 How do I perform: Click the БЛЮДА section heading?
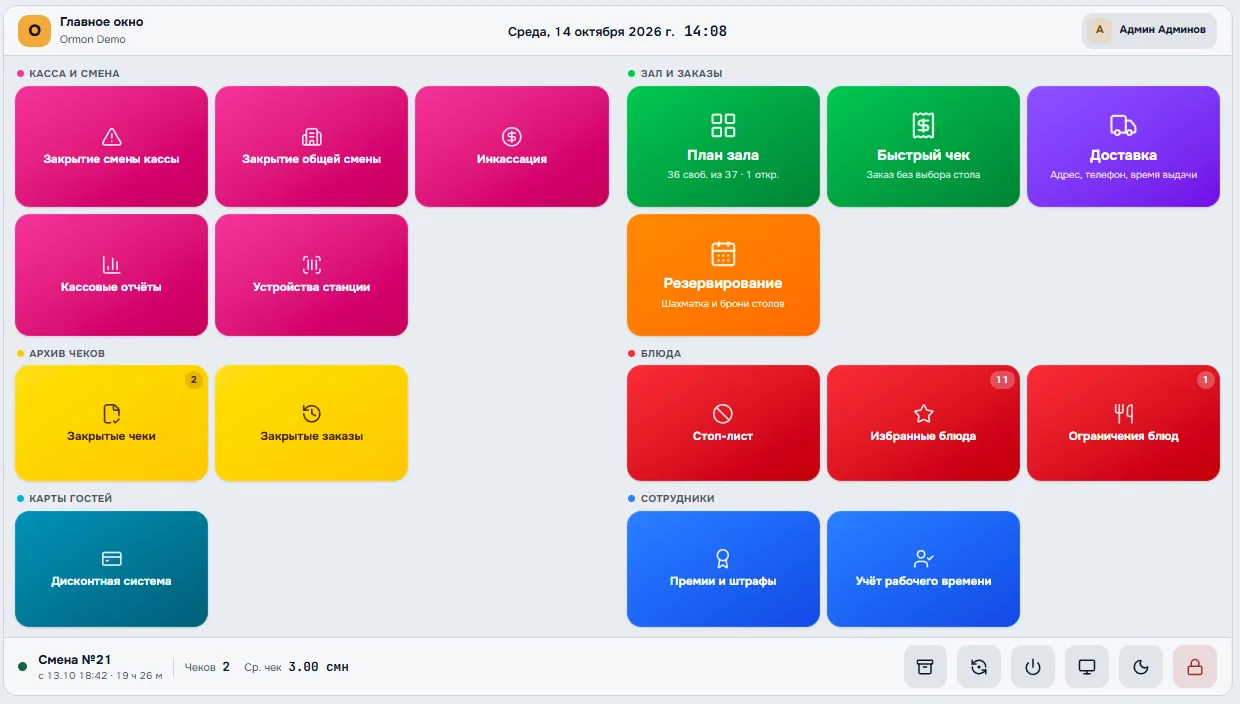[x=661, y=353]
